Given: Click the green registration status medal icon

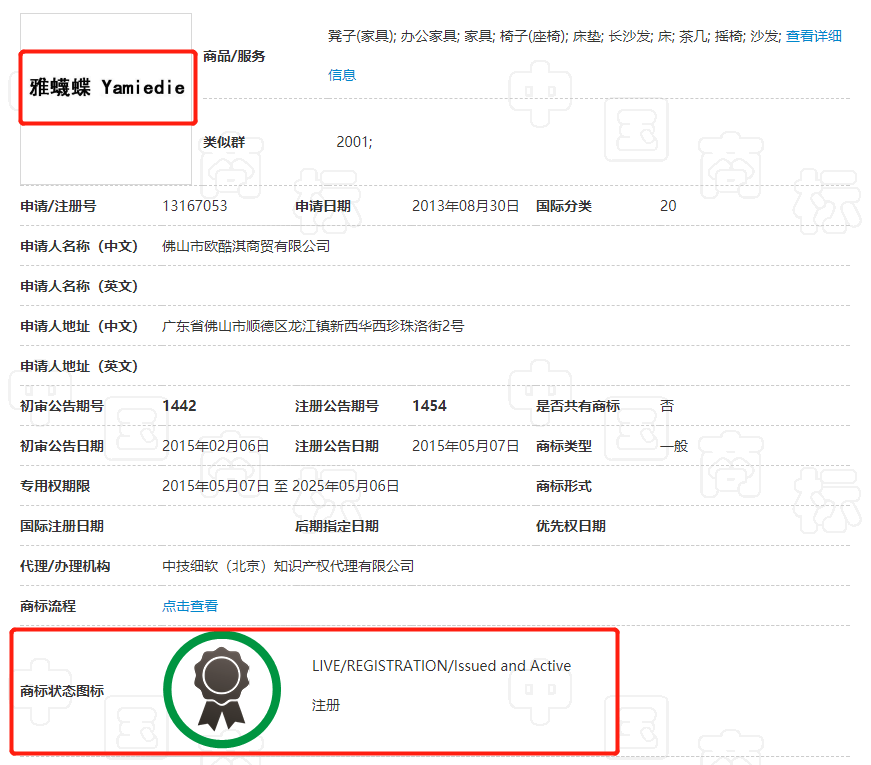Looking at the screenshot, I should pos(222,689).
